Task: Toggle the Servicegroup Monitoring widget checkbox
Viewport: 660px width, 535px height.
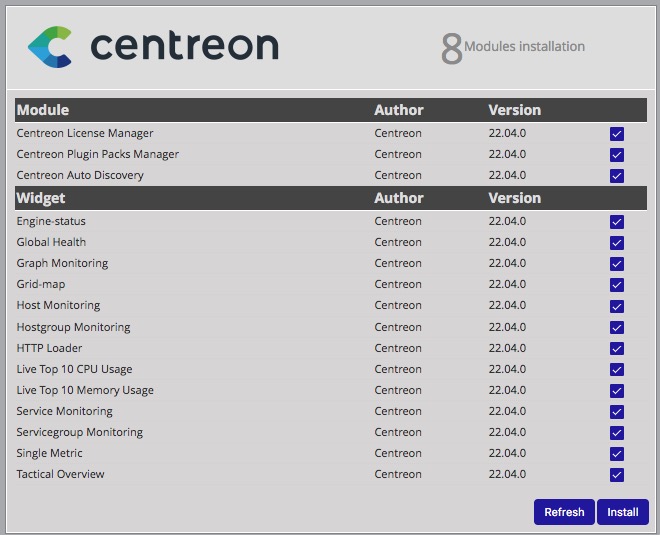Action: point(617,433)
